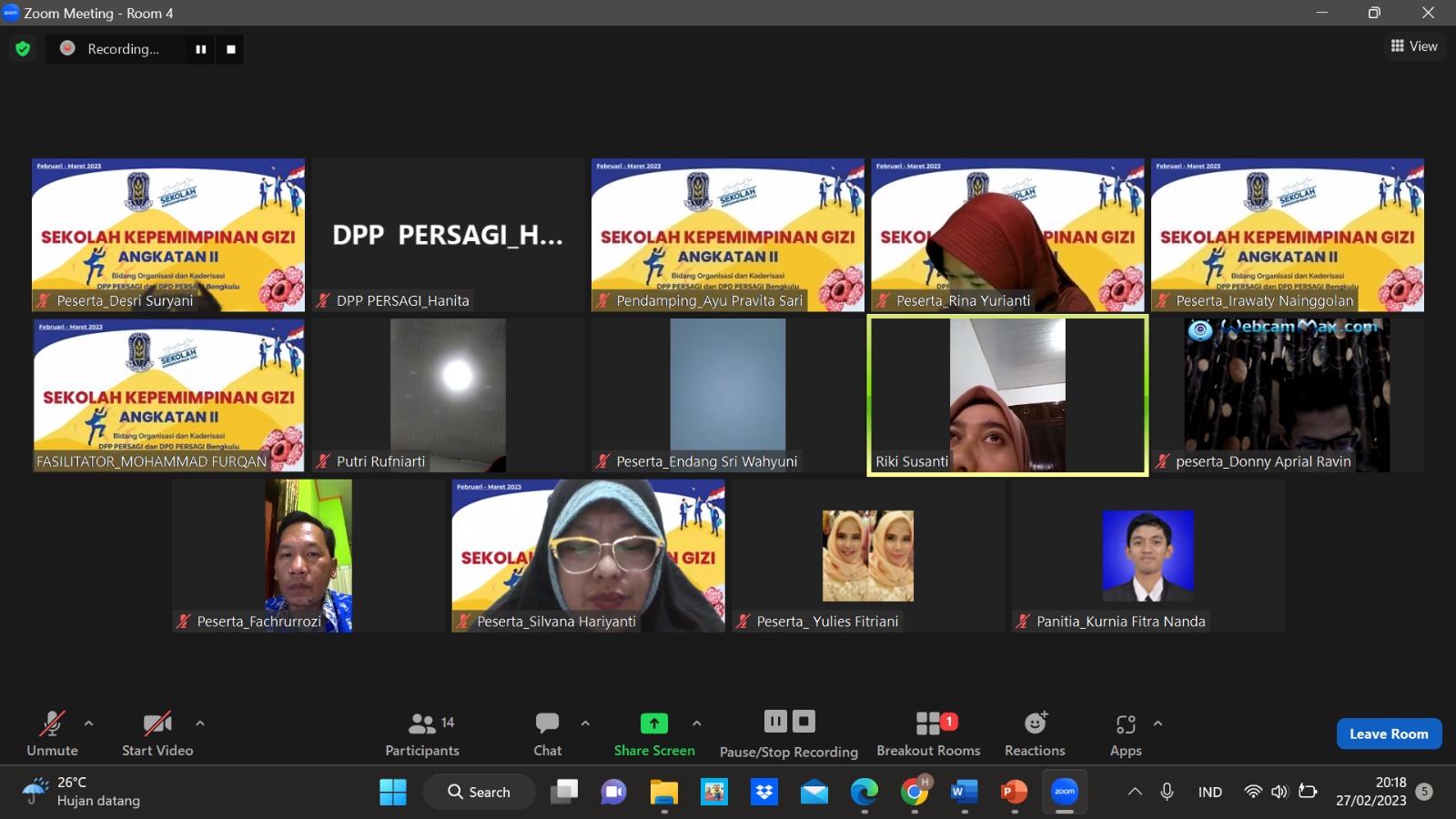Unmute the microphone
The height and width of the screenshot is (819, 1456).
[52, 734]
